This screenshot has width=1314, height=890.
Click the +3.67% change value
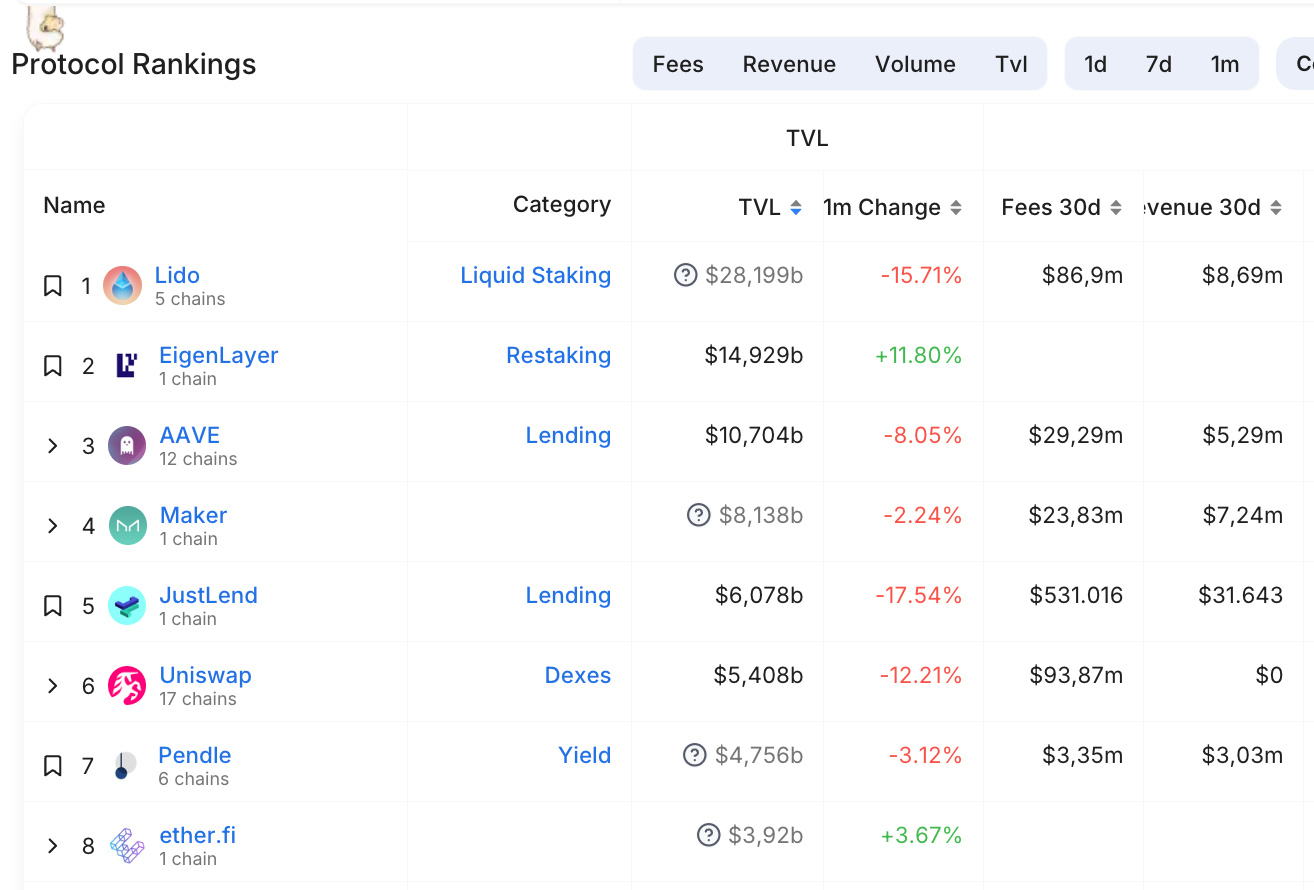click(922, 835)
